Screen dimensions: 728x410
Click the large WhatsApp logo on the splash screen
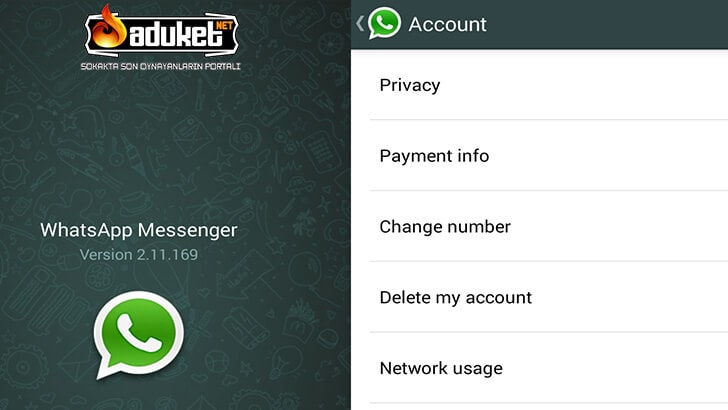pyautogui.click(x=139, y=335)
